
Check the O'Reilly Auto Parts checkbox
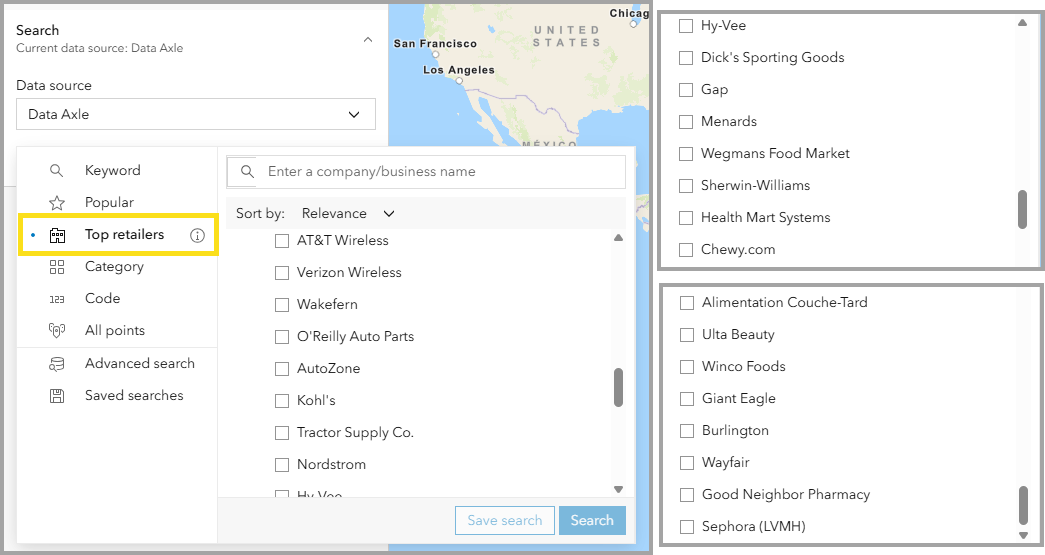[x=282, y=337]
